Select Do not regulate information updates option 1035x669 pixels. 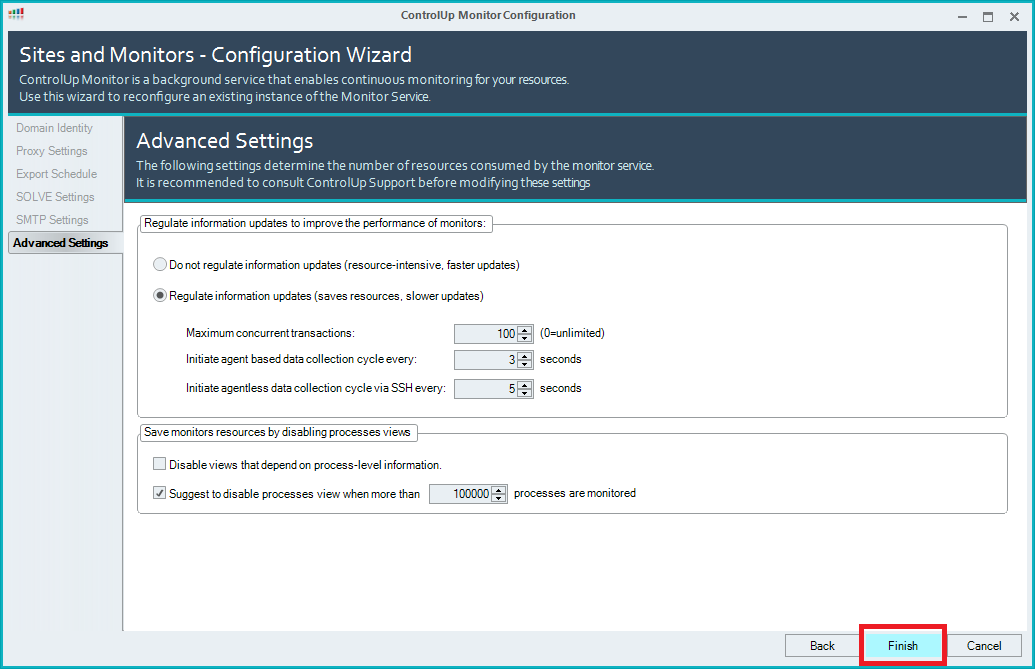pyautogui.click(x=160, y=265)
